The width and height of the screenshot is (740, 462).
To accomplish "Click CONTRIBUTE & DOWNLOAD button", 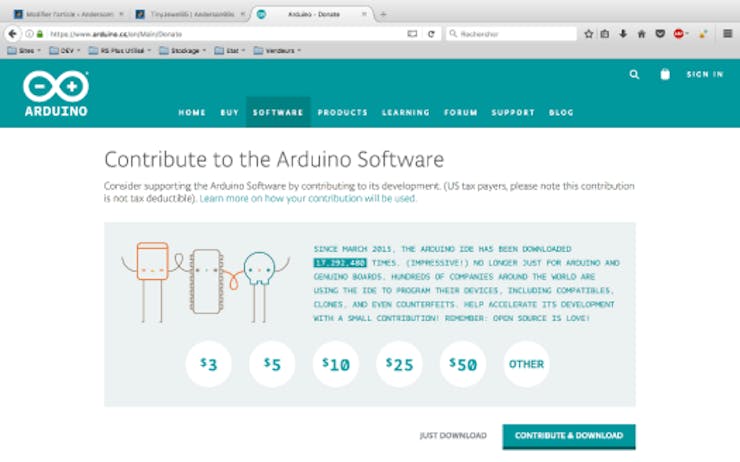I will click(x=569, y=436).
